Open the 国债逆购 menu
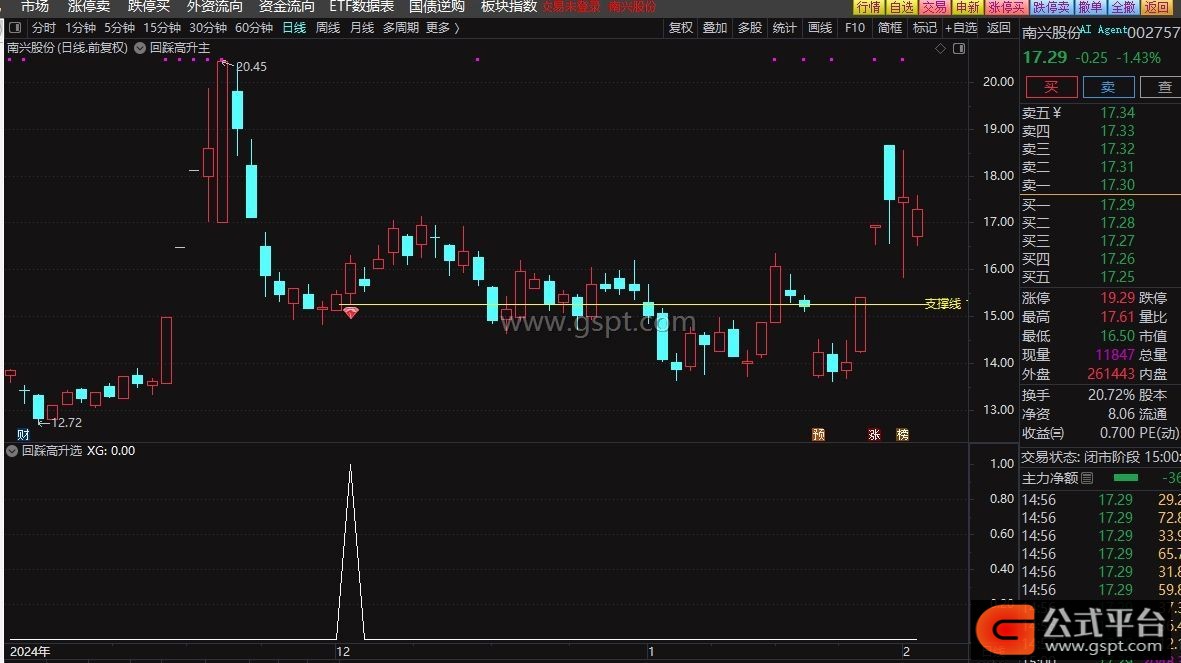This screenshot has height=663, width=1181. pyautogui.click(x=438, y=7)
